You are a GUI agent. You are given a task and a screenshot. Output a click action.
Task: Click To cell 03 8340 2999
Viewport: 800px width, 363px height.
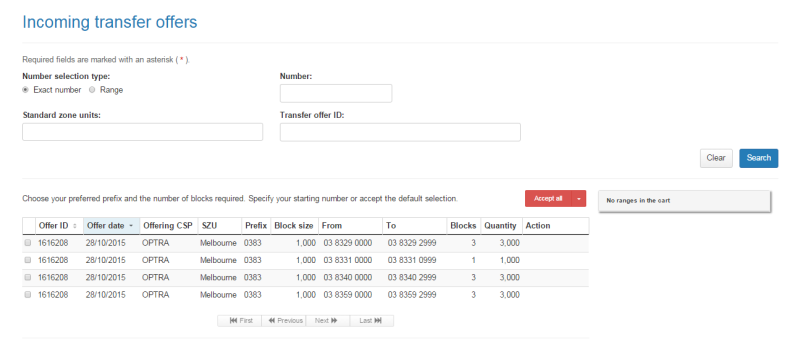pyautogui.click(x=412, y=277)
